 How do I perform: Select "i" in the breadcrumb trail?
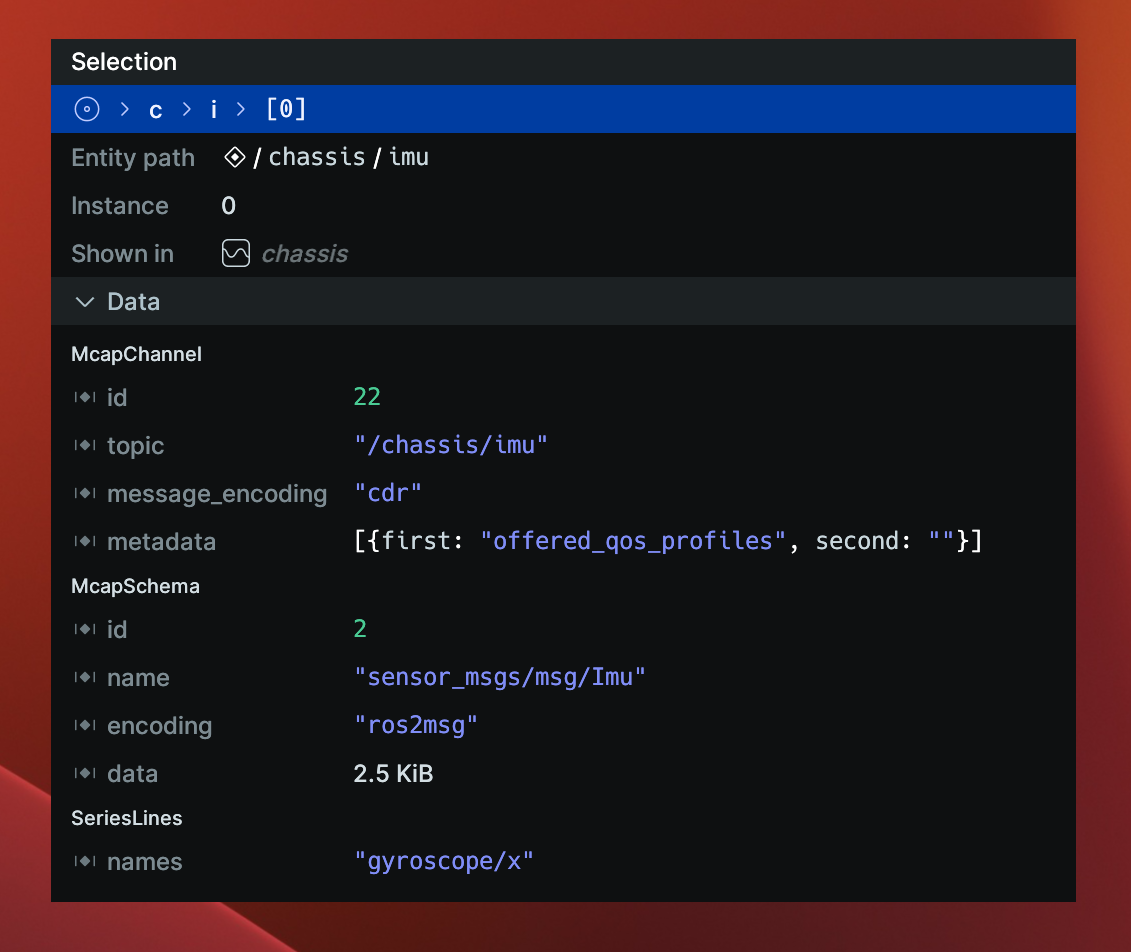pos(213,109)
